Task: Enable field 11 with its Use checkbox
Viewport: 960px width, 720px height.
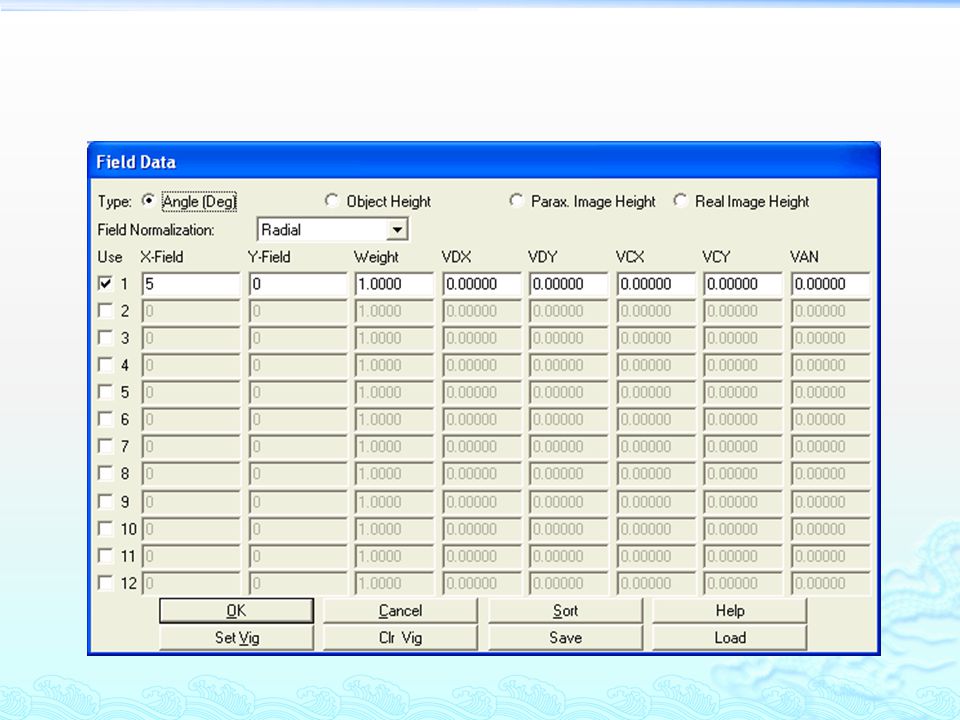Action: (105, 556)
